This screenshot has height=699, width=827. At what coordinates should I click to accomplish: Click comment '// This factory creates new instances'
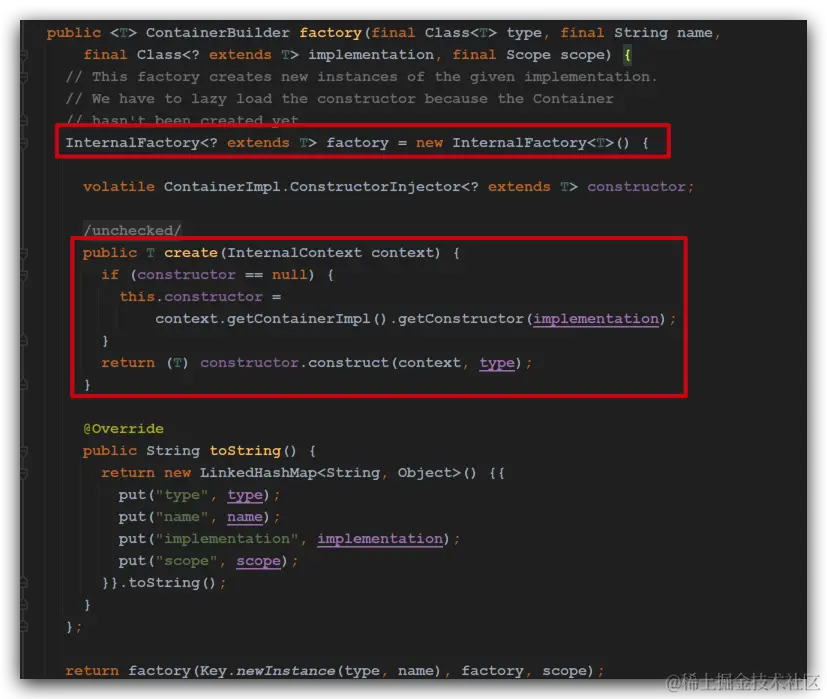coord(361,77)
